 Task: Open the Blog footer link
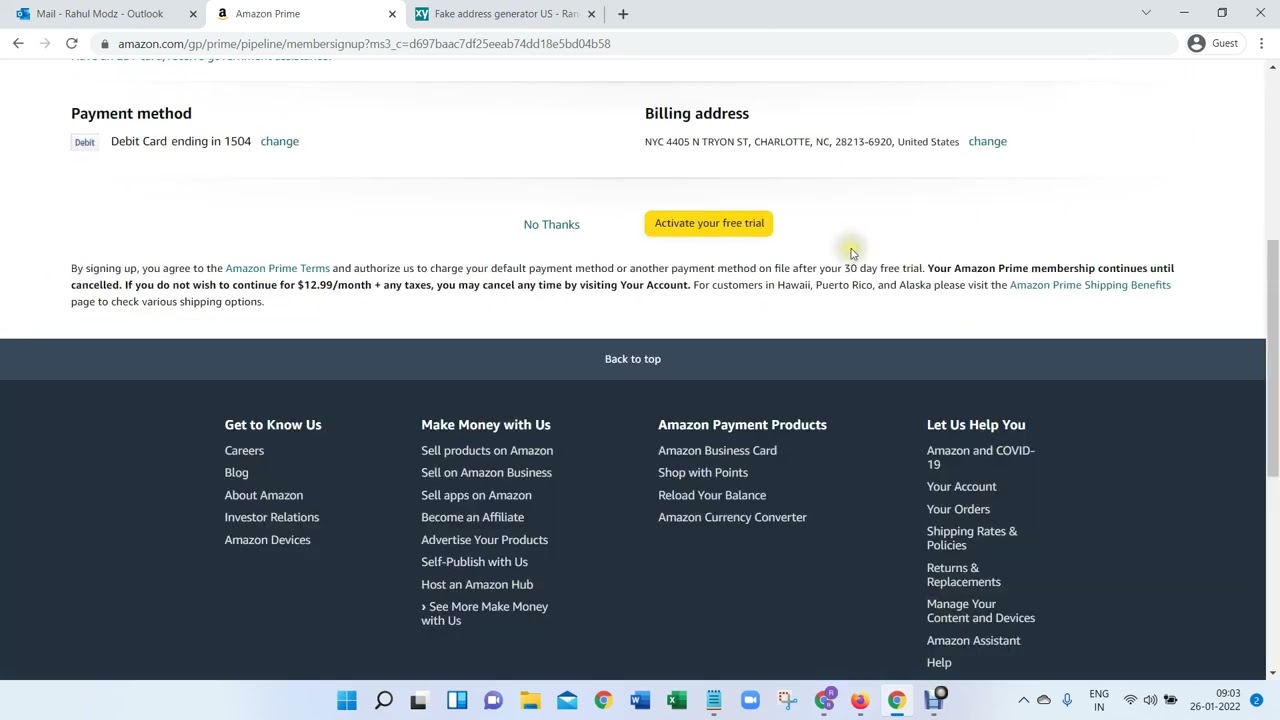(236, 472)
